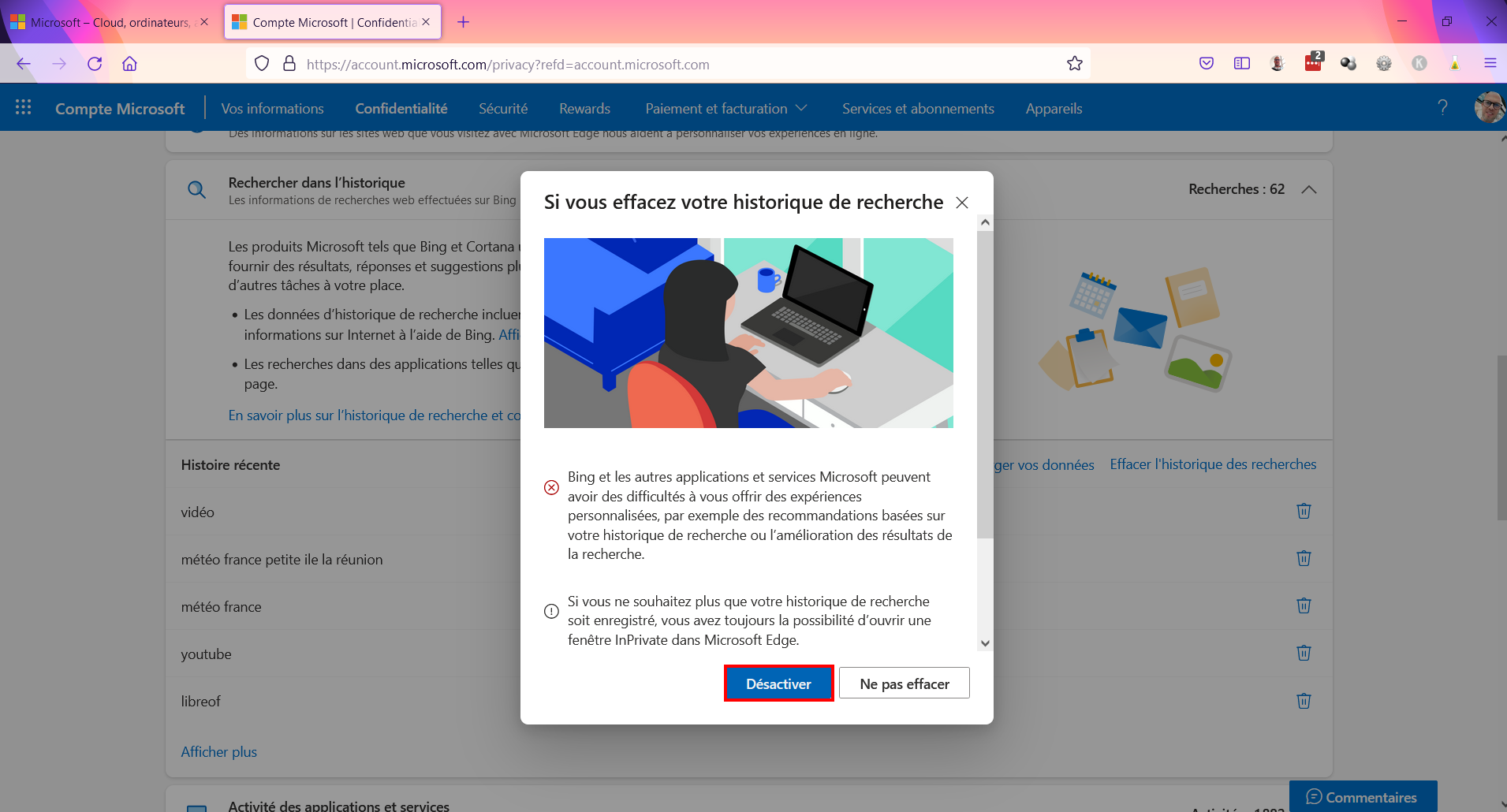Close the Microsoft – Cloud tab
1507x812 pixels.
point(204,22)
